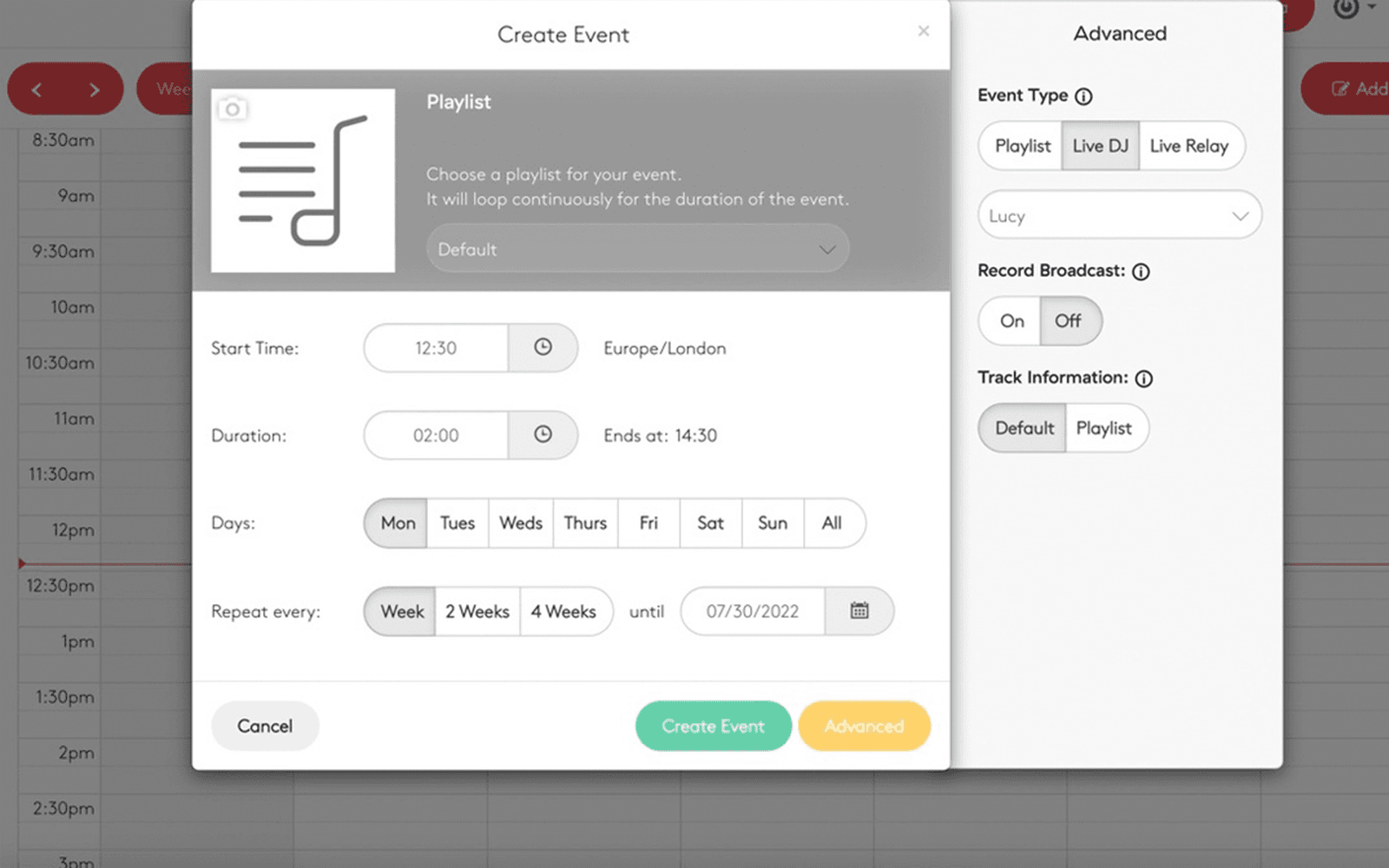Open the Lucy DJ selection dropdown

[x=1119, y=215]
